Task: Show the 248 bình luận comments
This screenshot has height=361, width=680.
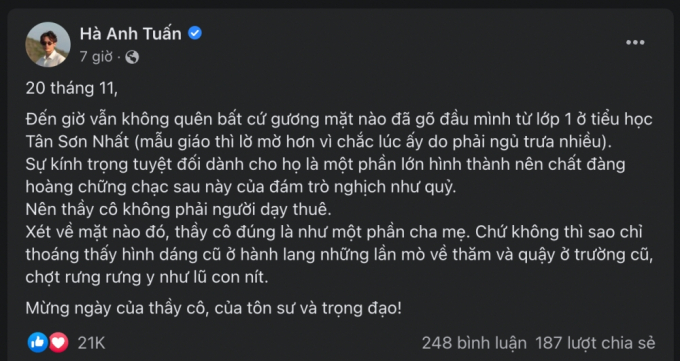Action: coord(474,343)
